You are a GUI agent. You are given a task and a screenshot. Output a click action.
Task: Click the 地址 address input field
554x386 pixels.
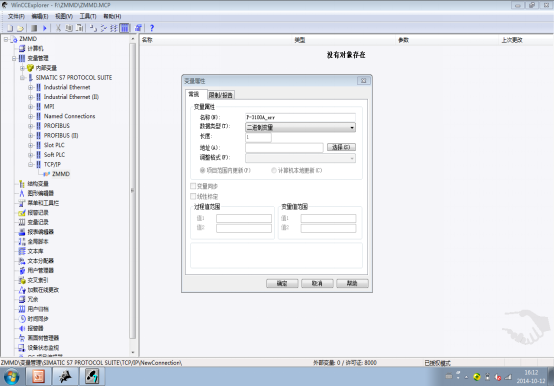284,148
